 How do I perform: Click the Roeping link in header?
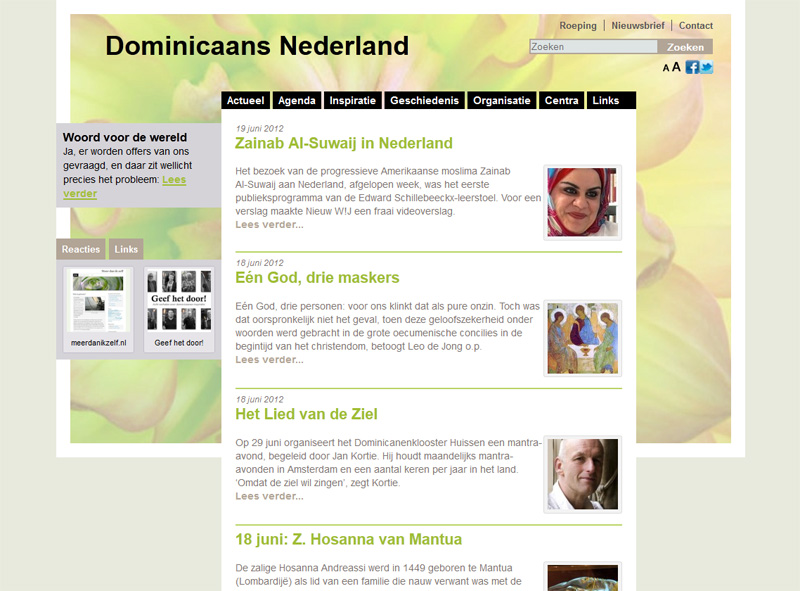[578, 26]
